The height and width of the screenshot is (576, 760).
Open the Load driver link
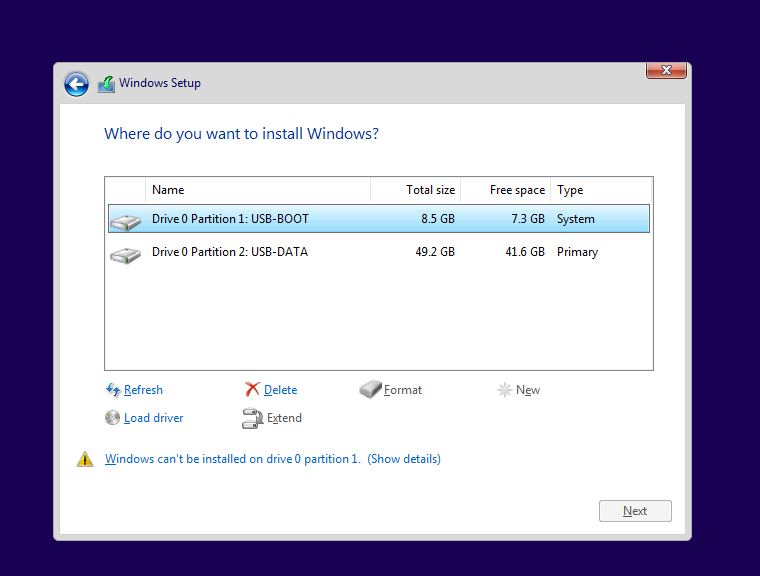point(154,418)
